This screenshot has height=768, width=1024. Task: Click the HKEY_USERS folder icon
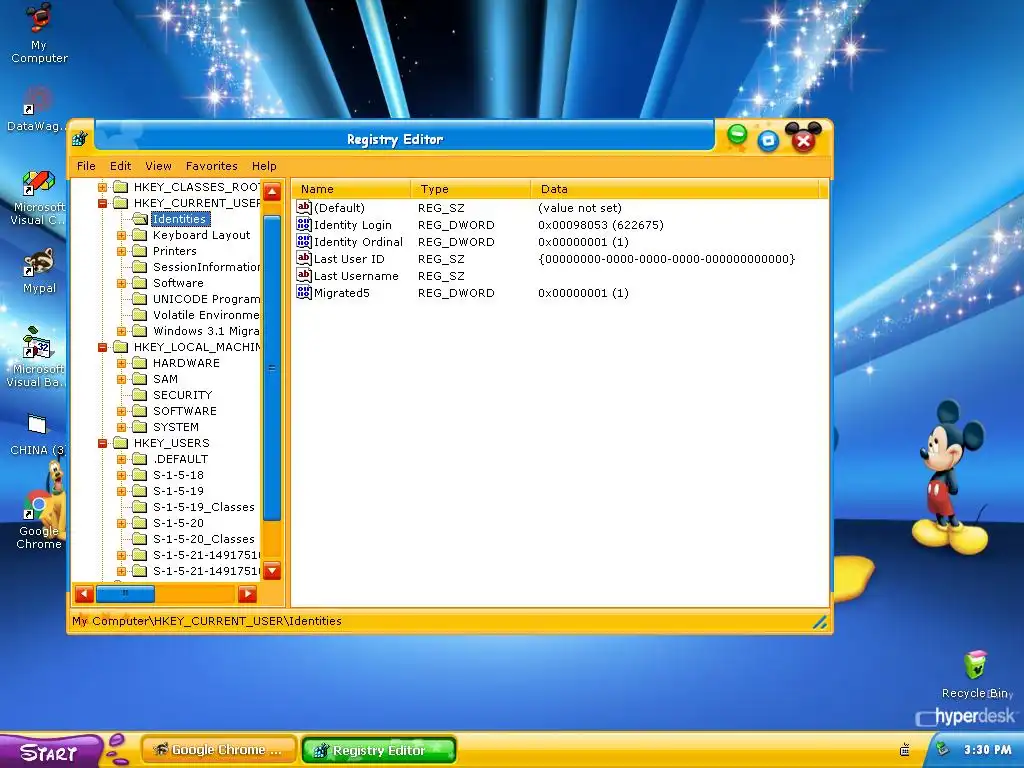click(x=121, y=443)
